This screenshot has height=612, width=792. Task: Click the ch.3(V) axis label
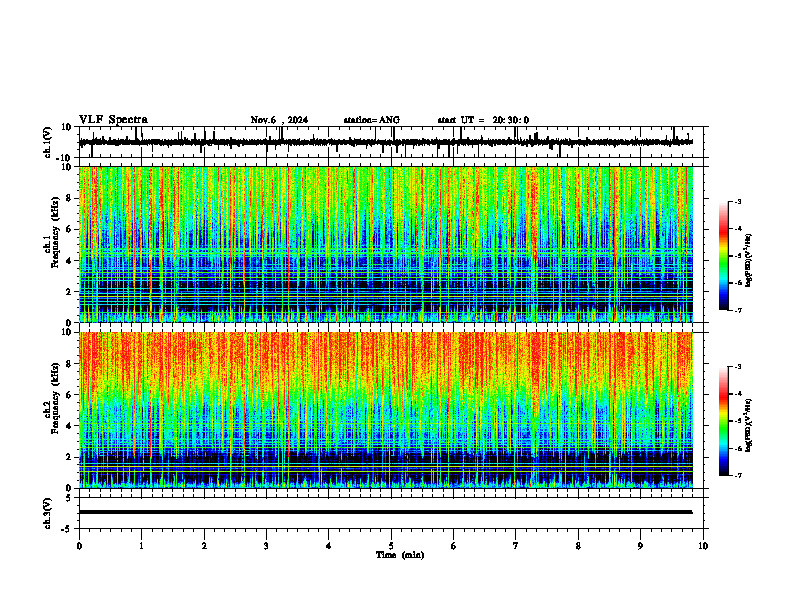pos(48,513)
